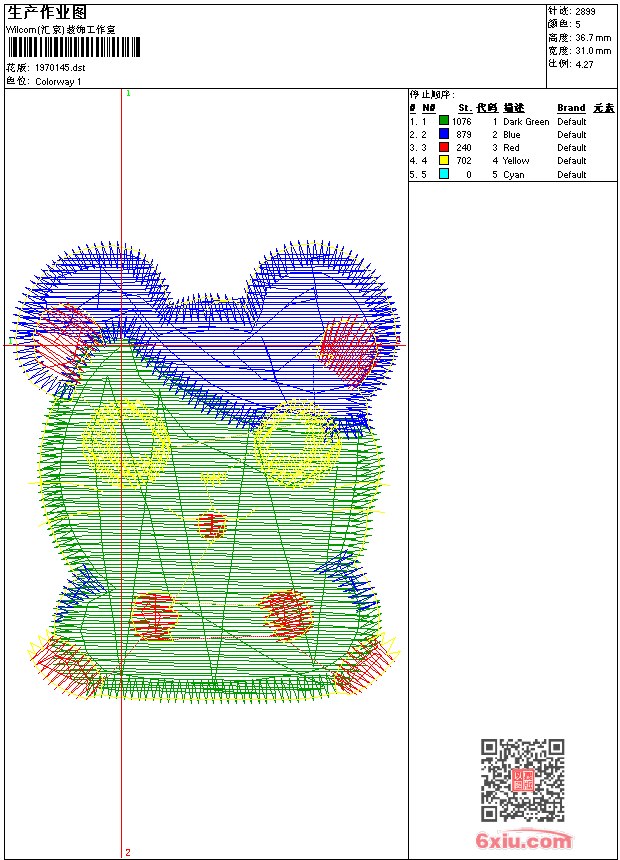
Task: Select the scale value 4.27
Action: pyautogui.click(x=584, y=64)
